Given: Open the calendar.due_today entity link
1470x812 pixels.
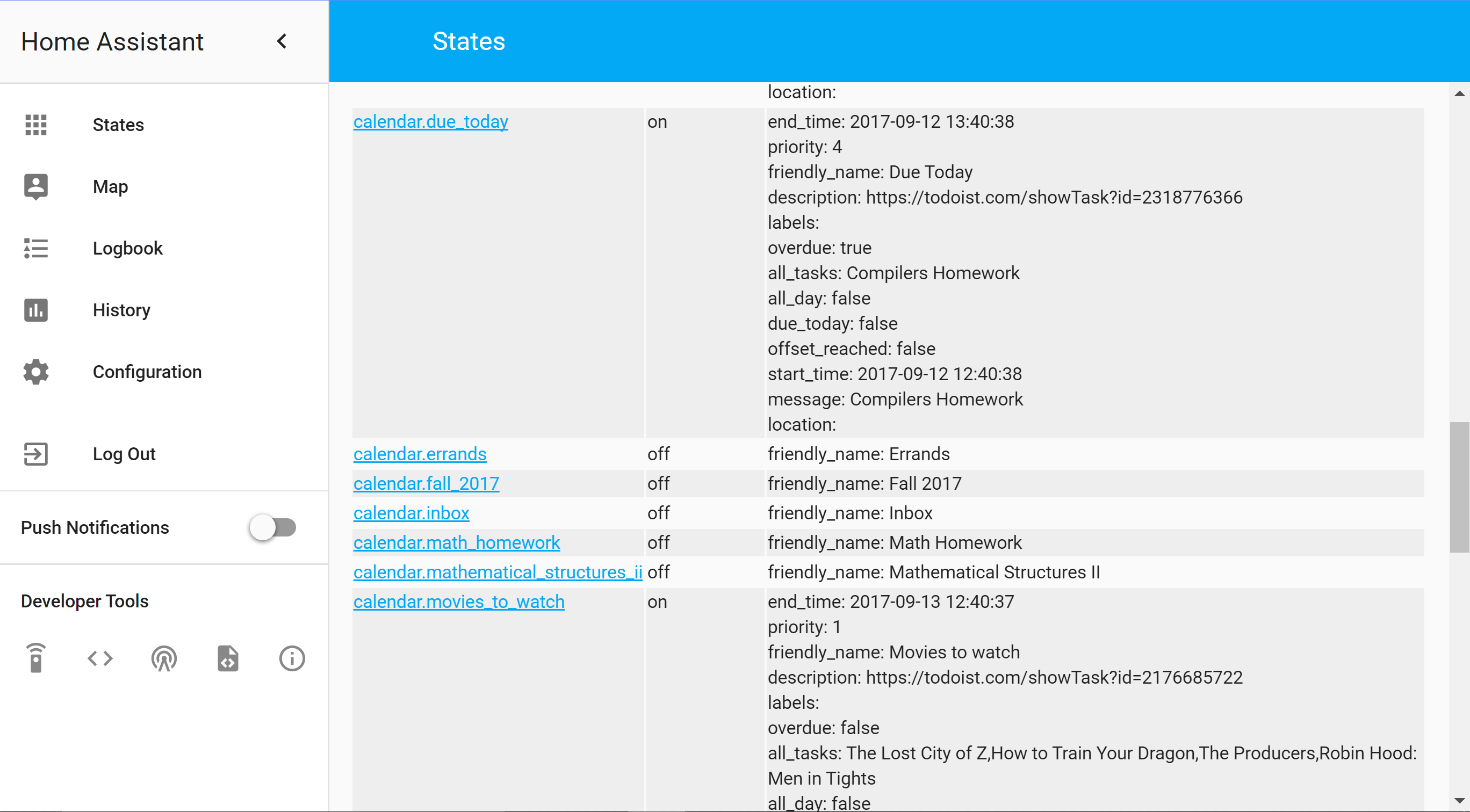Looking at the screenshot, I should tap(430, 121).
